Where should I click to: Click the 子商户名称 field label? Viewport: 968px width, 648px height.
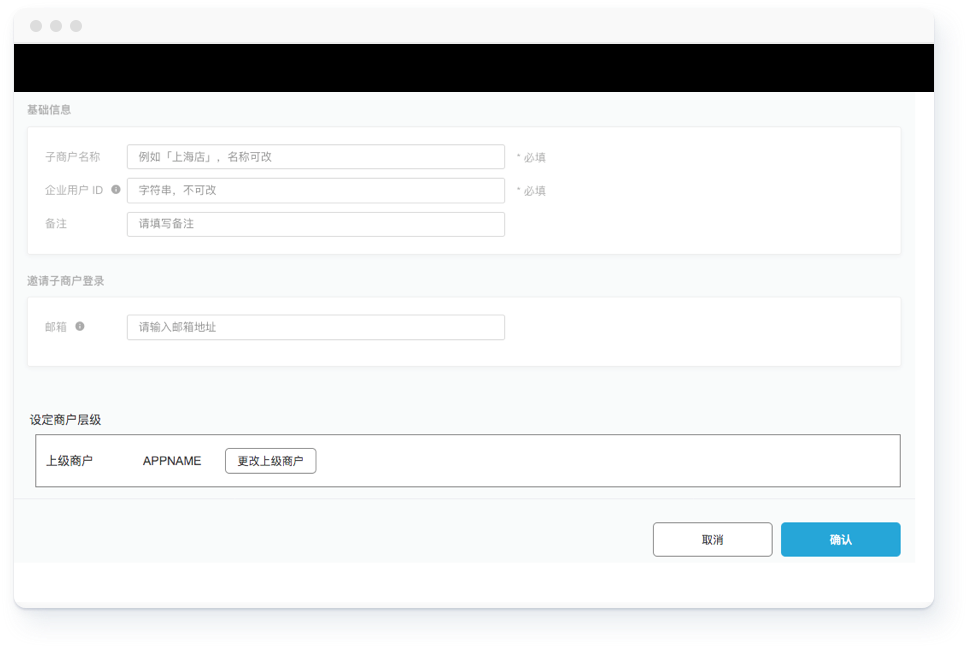(73, 157)
